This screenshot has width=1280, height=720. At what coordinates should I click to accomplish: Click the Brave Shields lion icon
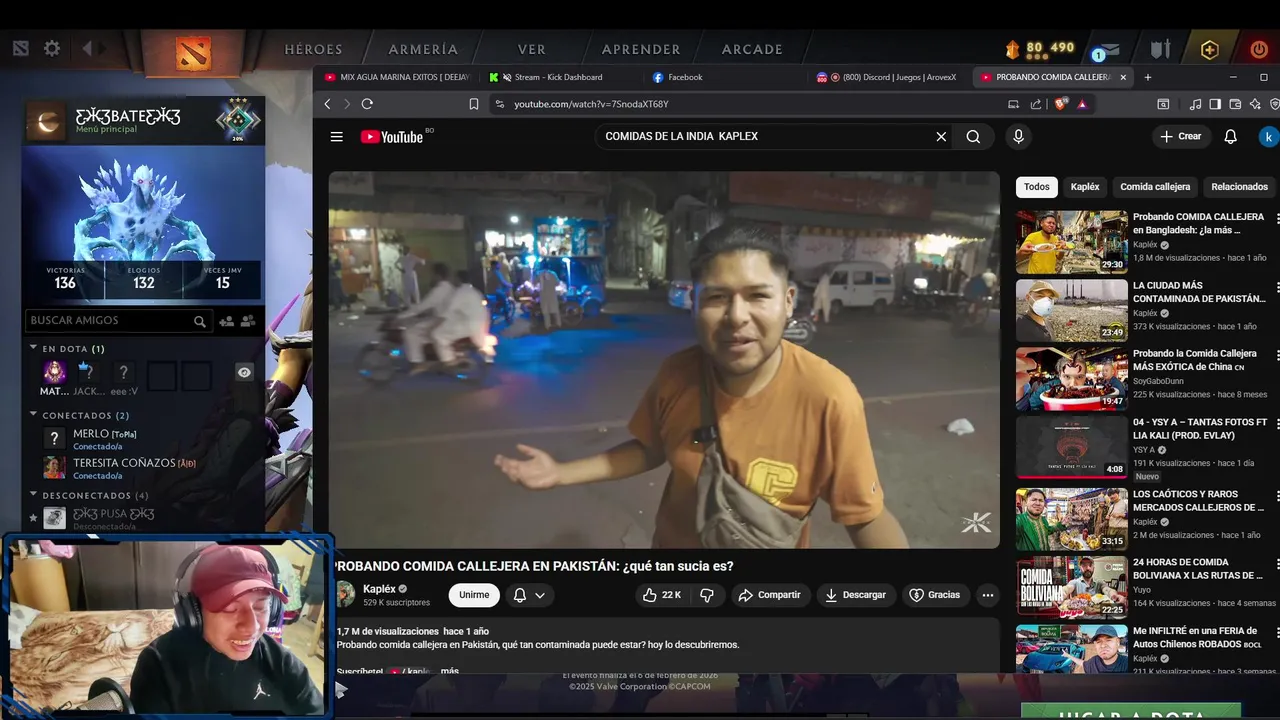1061,104
